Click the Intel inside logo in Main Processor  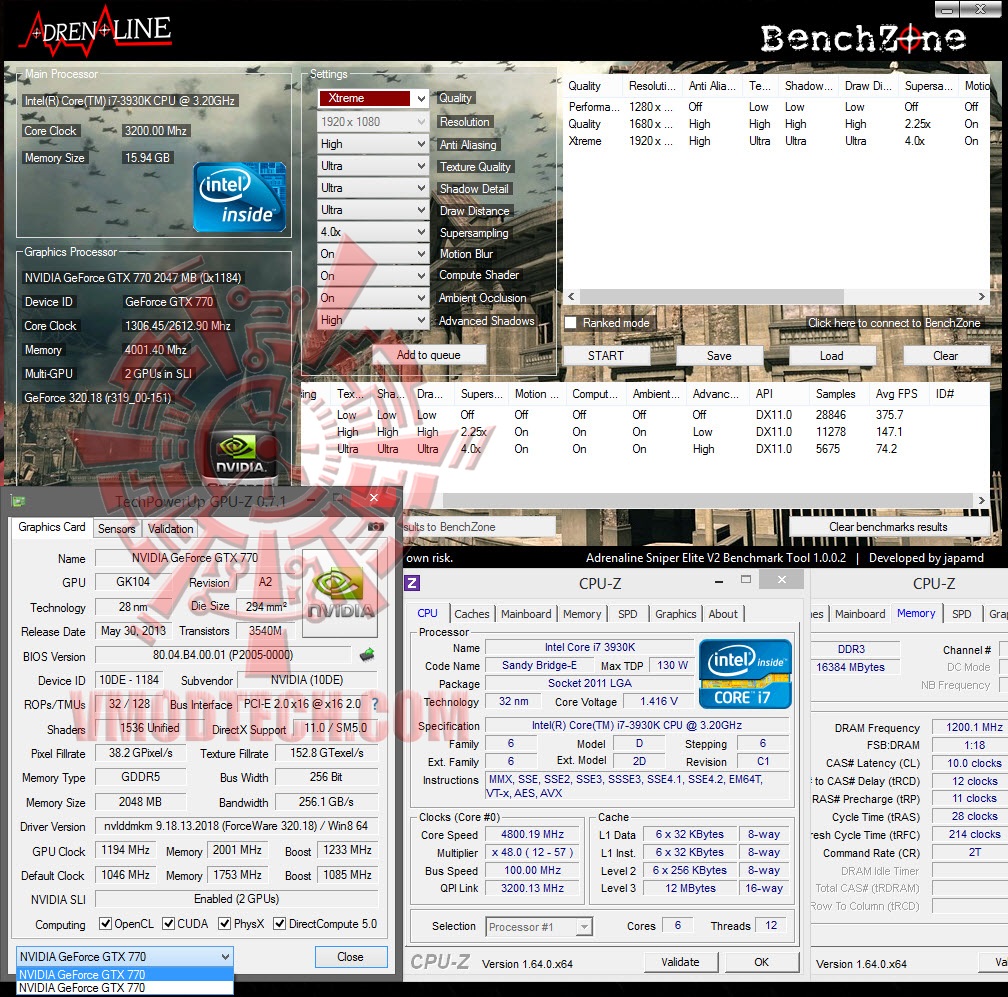pos(239,197)
